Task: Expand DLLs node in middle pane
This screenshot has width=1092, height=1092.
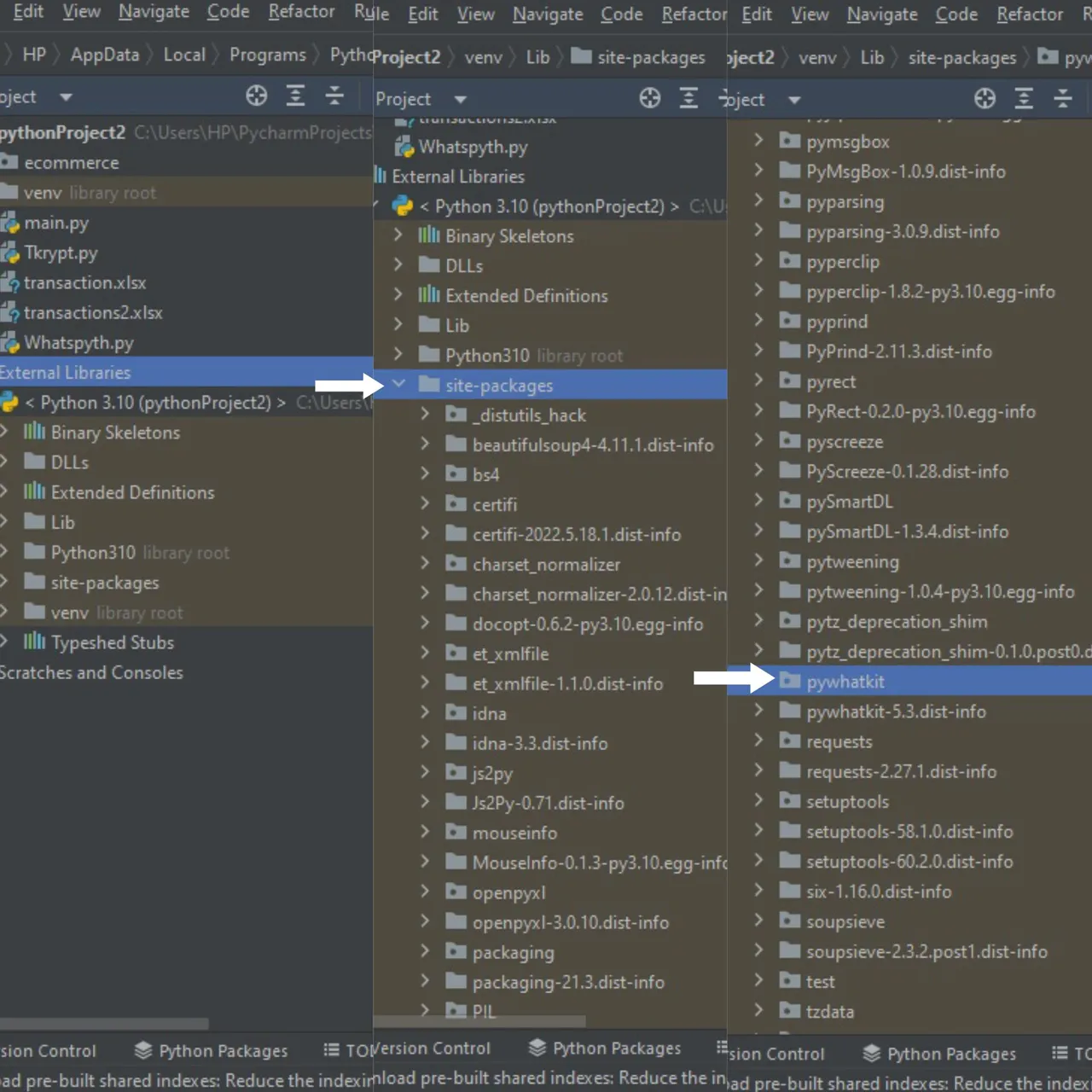Action: [398, 264]
